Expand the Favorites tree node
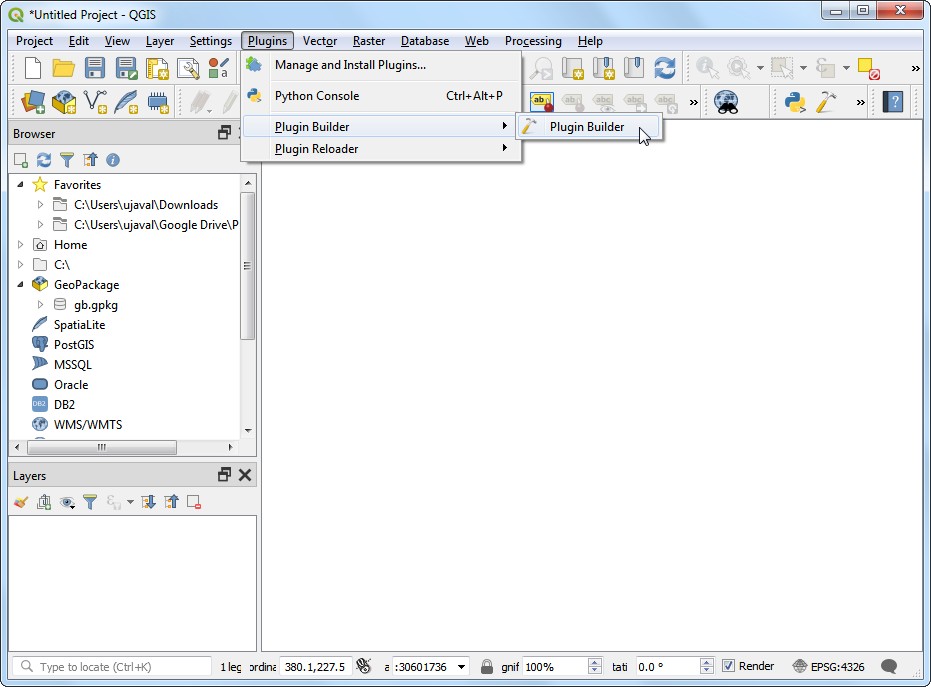931x687 pixels. tap(22, 185)
